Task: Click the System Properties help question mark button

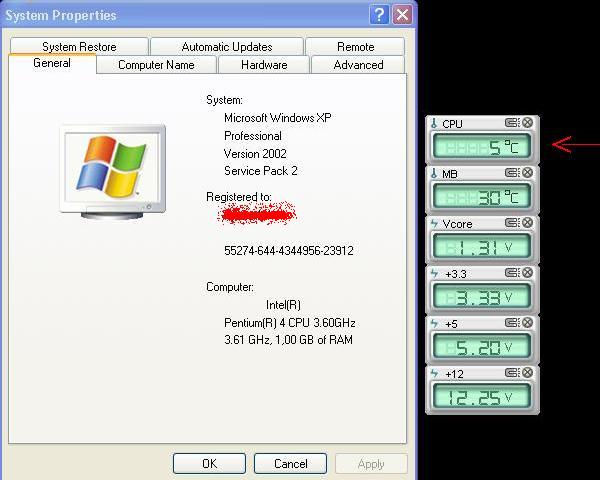Action: pyautogui.click(x=379, y=15)
